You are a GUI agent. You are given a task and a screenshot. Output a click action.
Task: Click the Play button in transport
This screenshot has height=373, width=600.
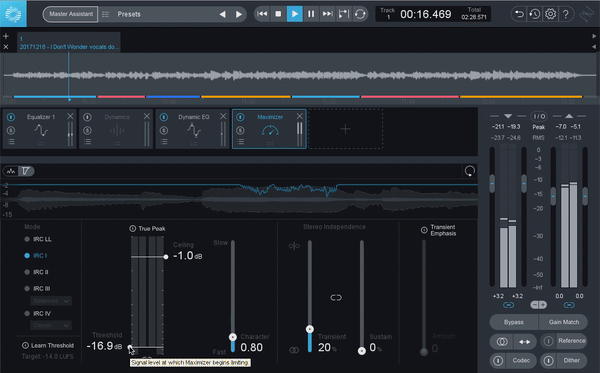(x=295, y=14)
